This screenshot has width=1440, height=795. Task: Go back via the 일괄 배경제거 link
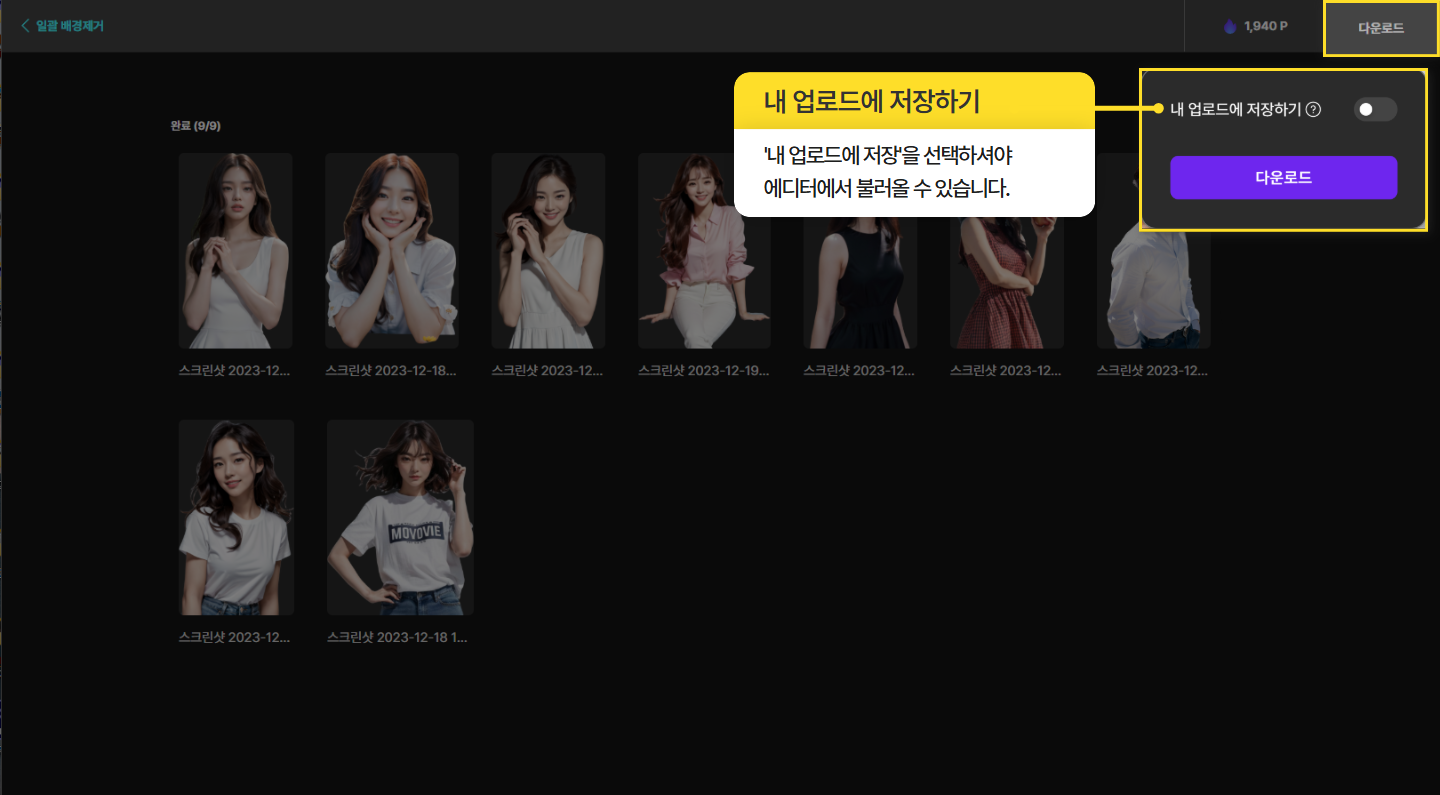62,26
